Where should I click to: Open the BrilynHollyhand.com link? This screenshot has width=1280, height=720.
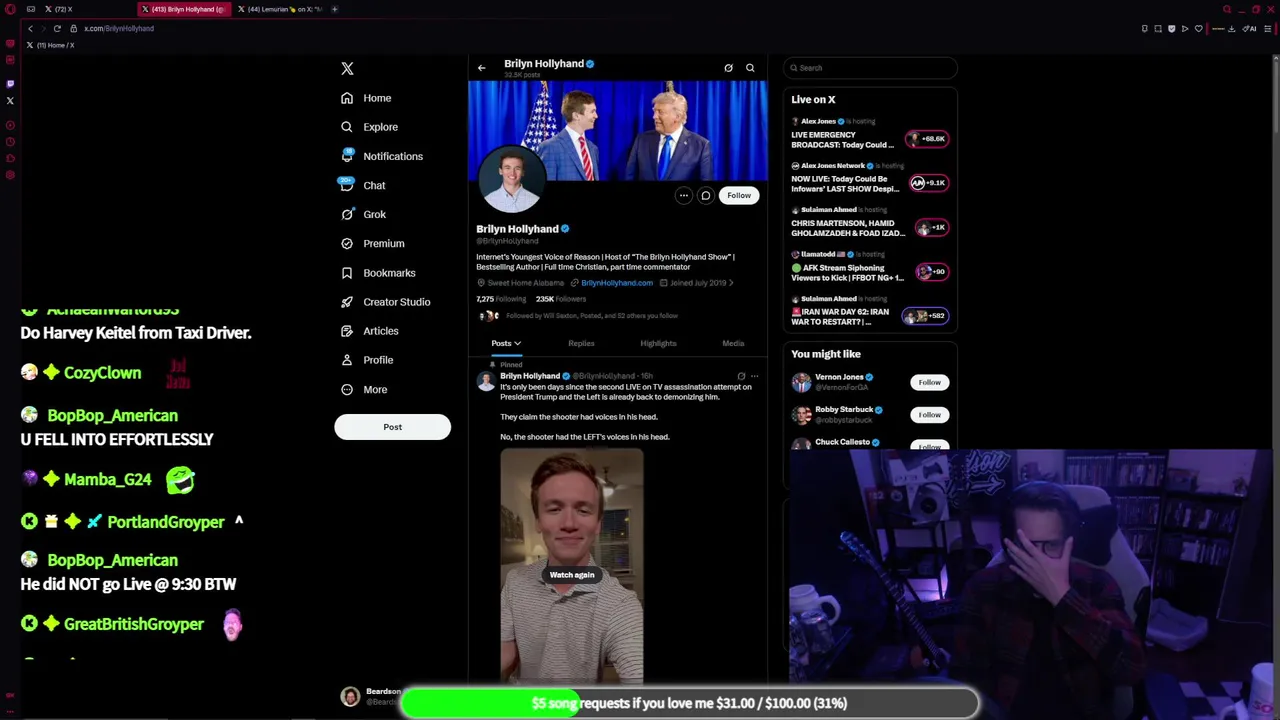[616, 283]
